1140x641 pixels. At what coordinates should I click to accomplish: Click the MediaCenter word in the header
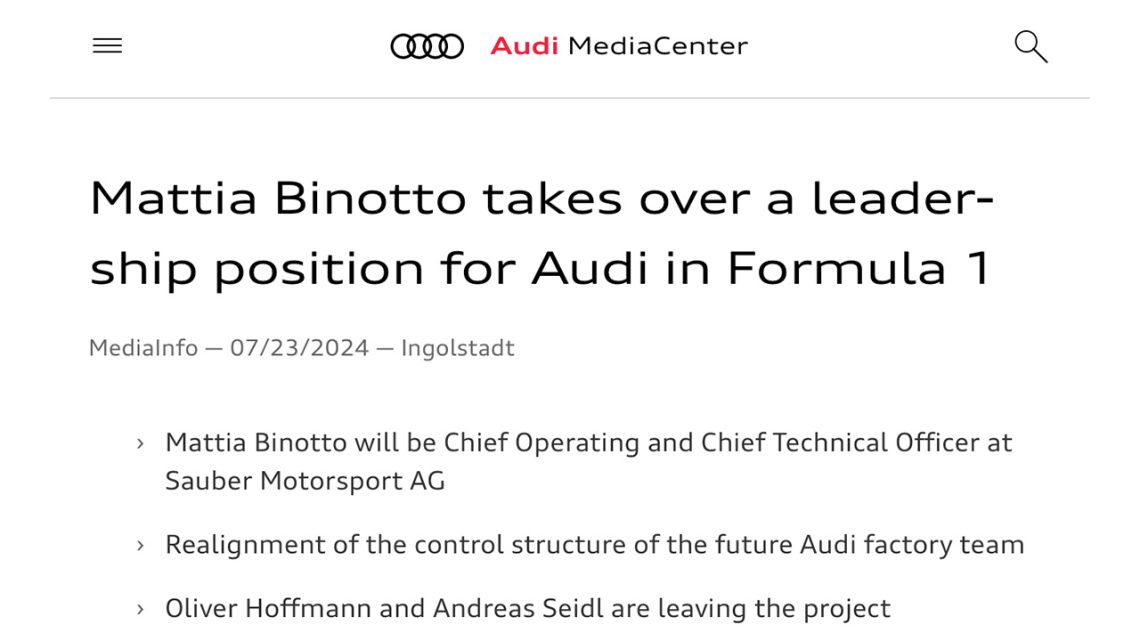[657, 46]
